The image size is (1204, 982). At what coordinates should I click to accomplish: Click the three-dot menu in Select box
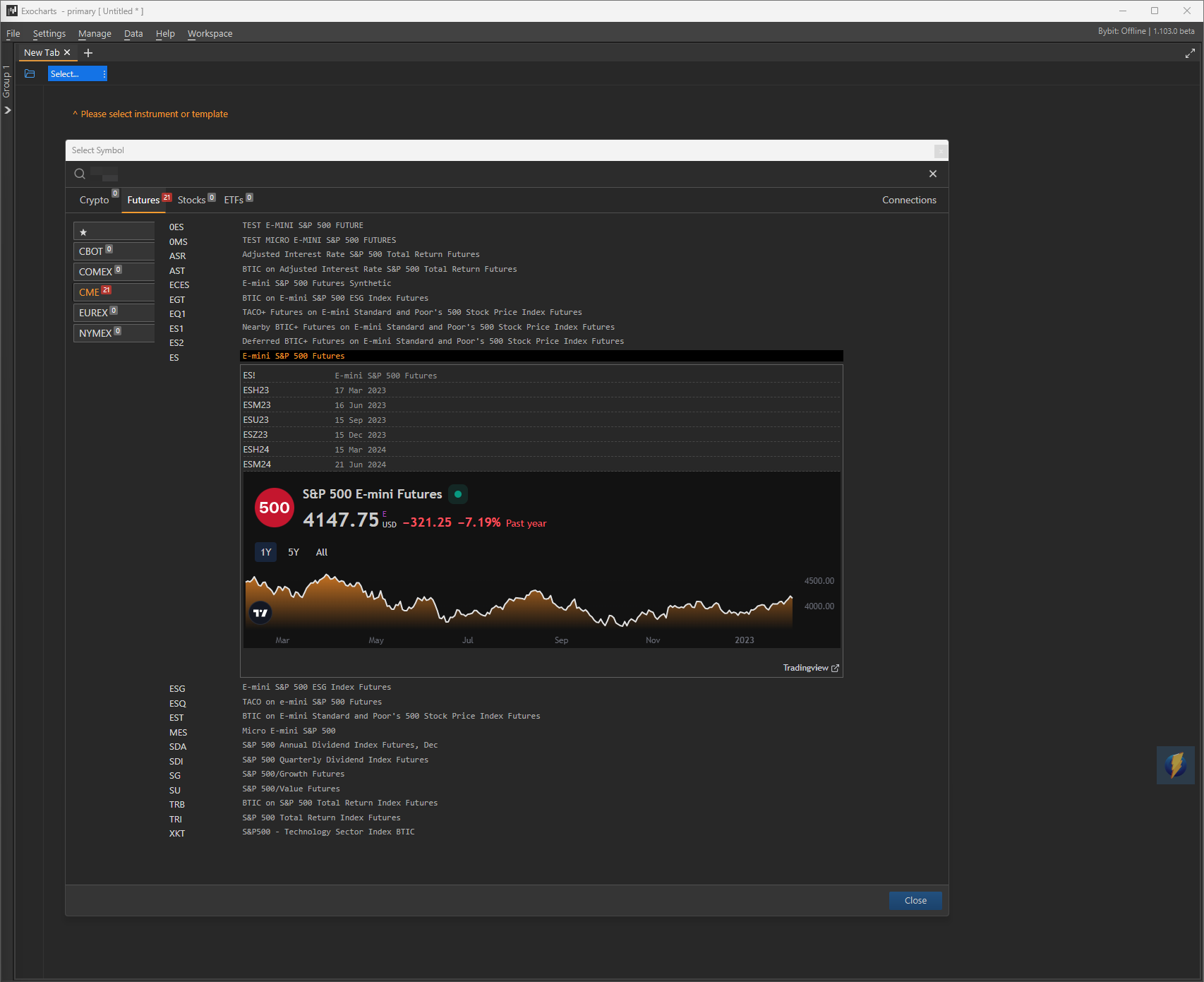(x=104, y=74)
